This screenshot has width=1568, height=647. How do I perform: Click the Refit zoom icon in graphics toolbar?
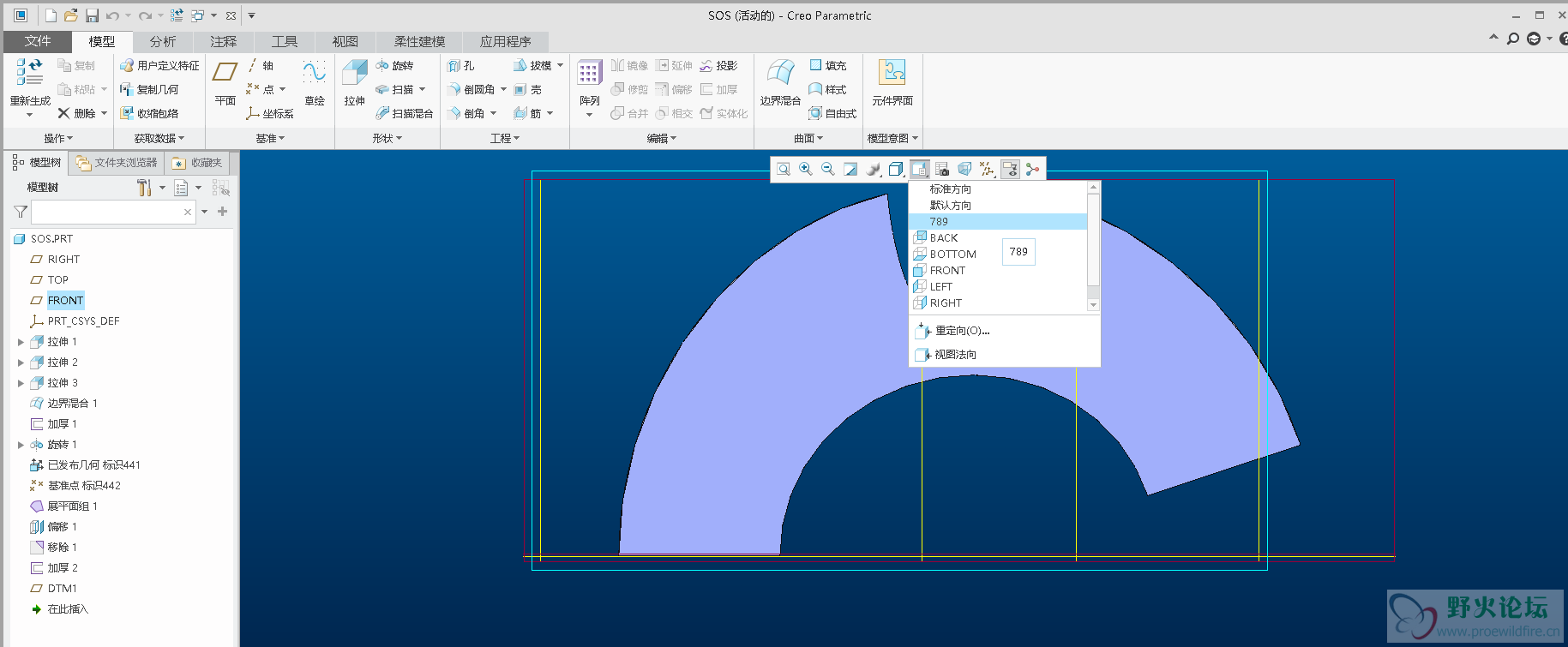coord(784,169)
